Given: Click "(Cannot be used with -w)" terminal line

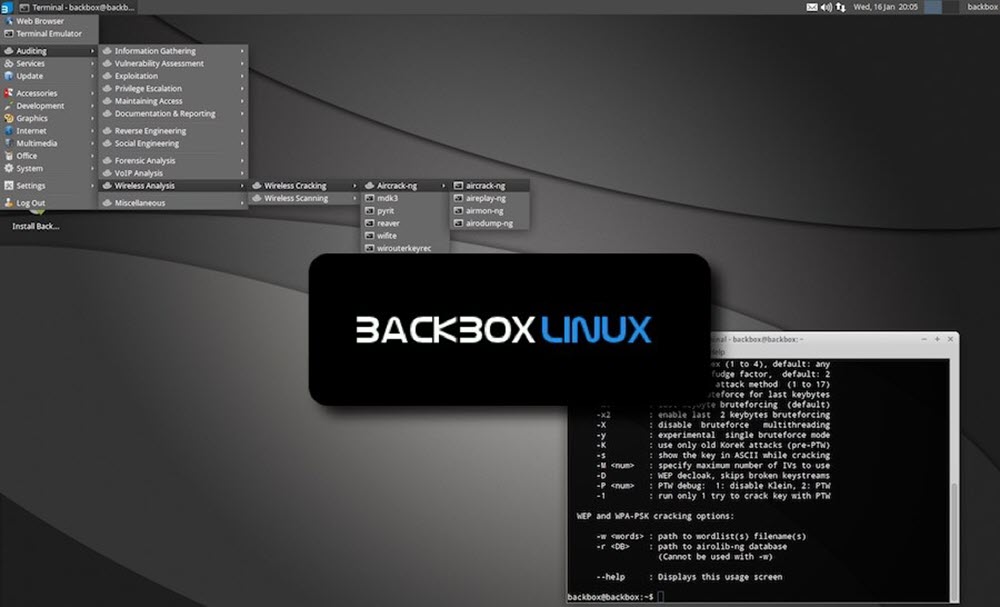Looking at the screenshot, I should 716,557.
